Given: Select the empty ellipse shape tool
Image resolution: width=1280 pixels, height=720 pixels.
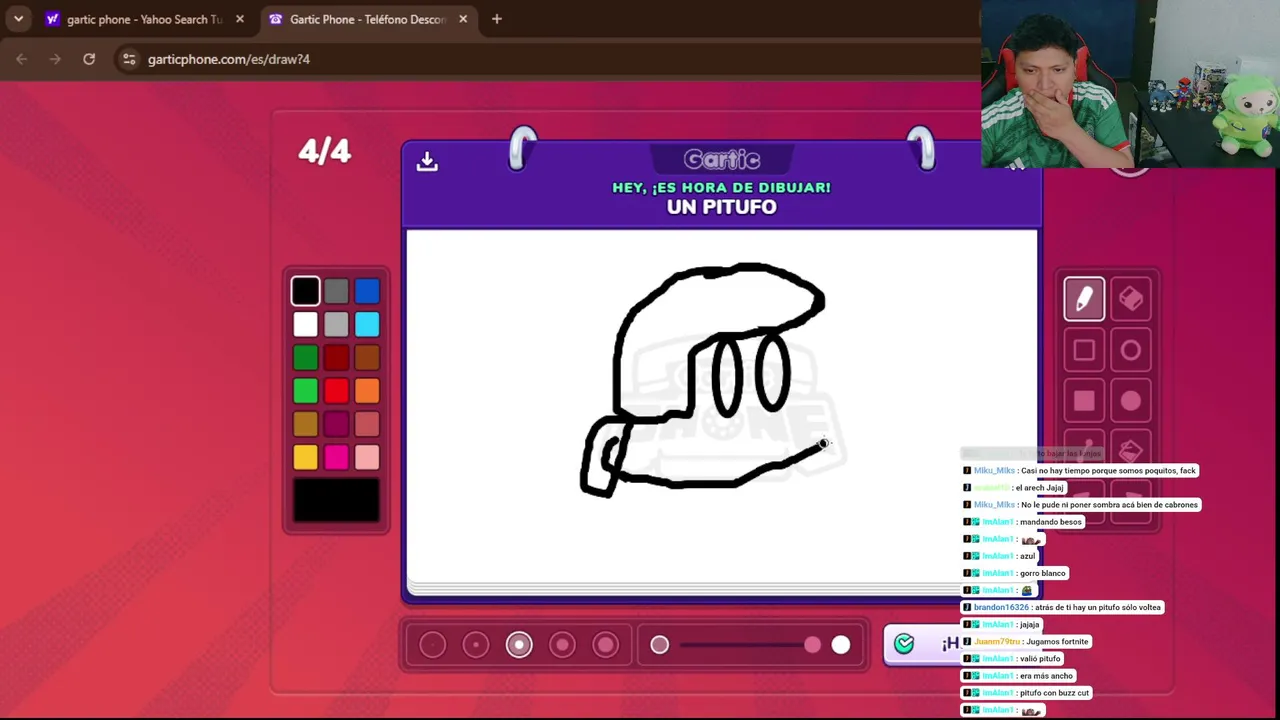Looking at the screenshot, I should pyautogui.click(x=1131, y=350).
